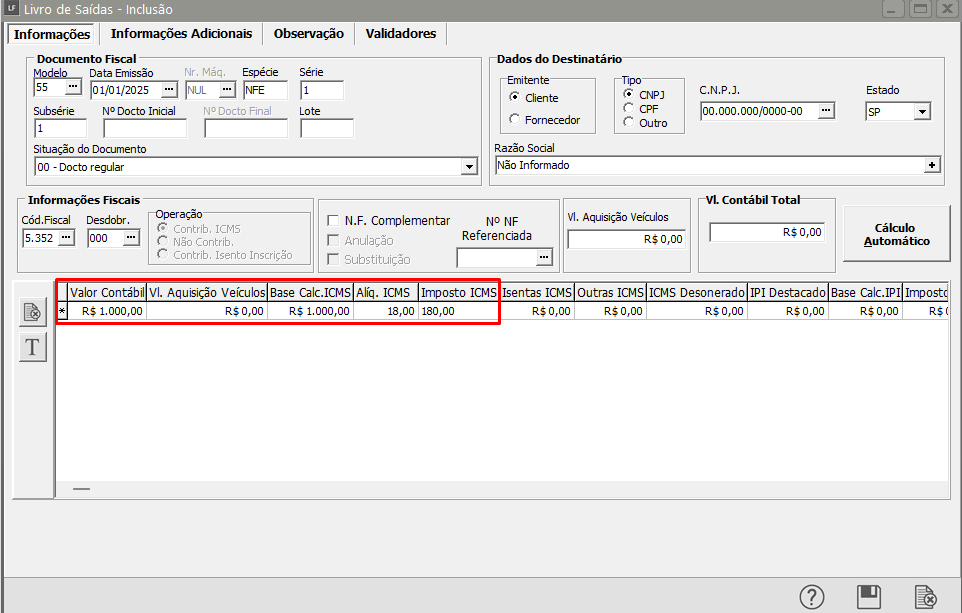Image resolution: width=962 pixels, height=613 pixels.
Task: Expand the Estado dropdown
Action: (x=921, y=112)
